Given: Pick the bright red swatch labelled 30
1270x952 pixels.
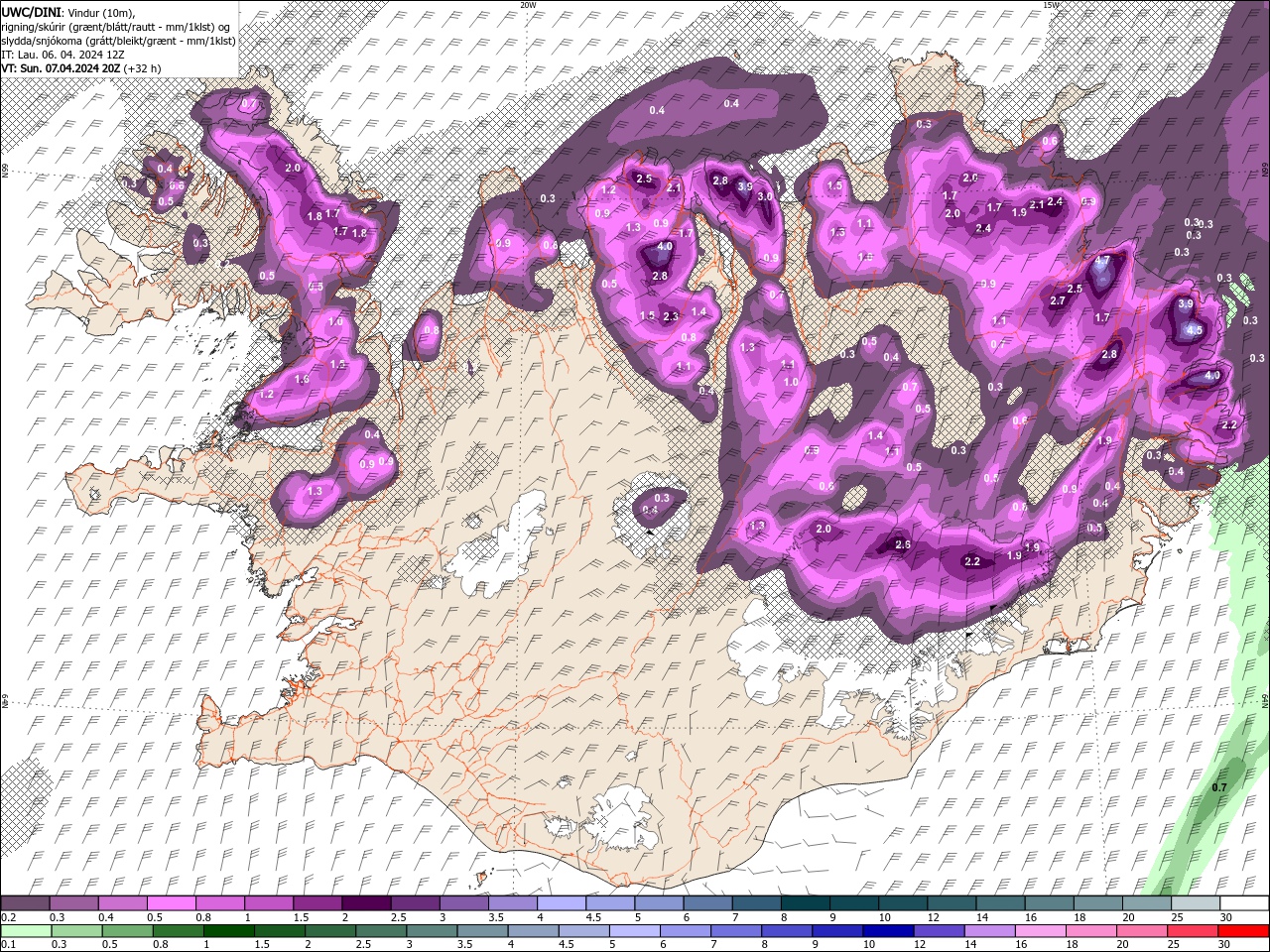Looking at the screenshot, I should (1243, 931).
